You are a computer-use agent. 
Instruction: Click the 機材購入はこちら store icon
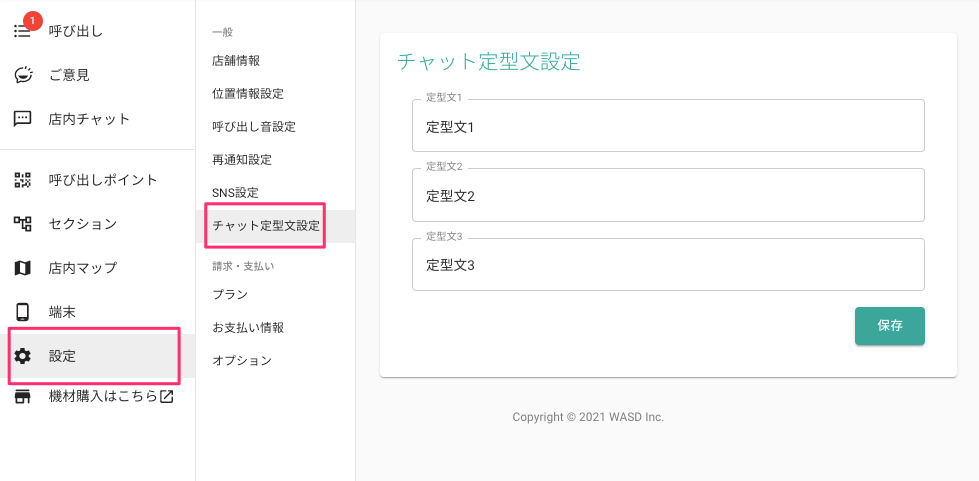click(x=22, y=397)
